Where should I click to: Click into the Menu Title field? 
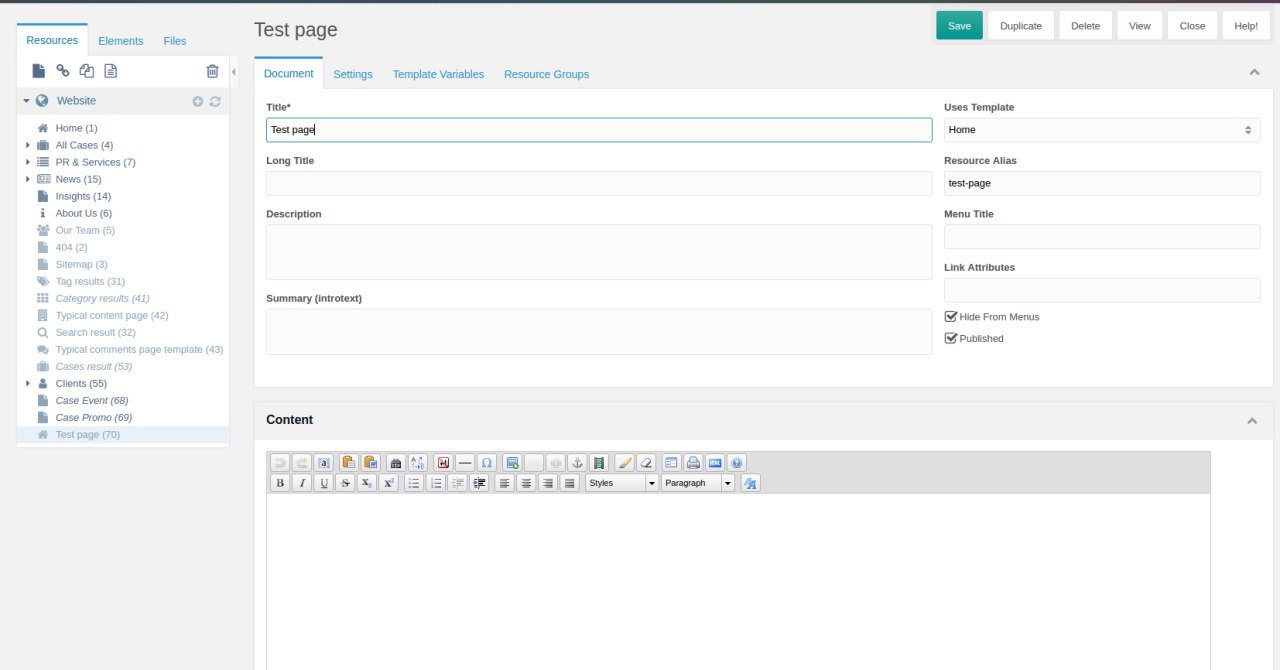(1102, 236)
